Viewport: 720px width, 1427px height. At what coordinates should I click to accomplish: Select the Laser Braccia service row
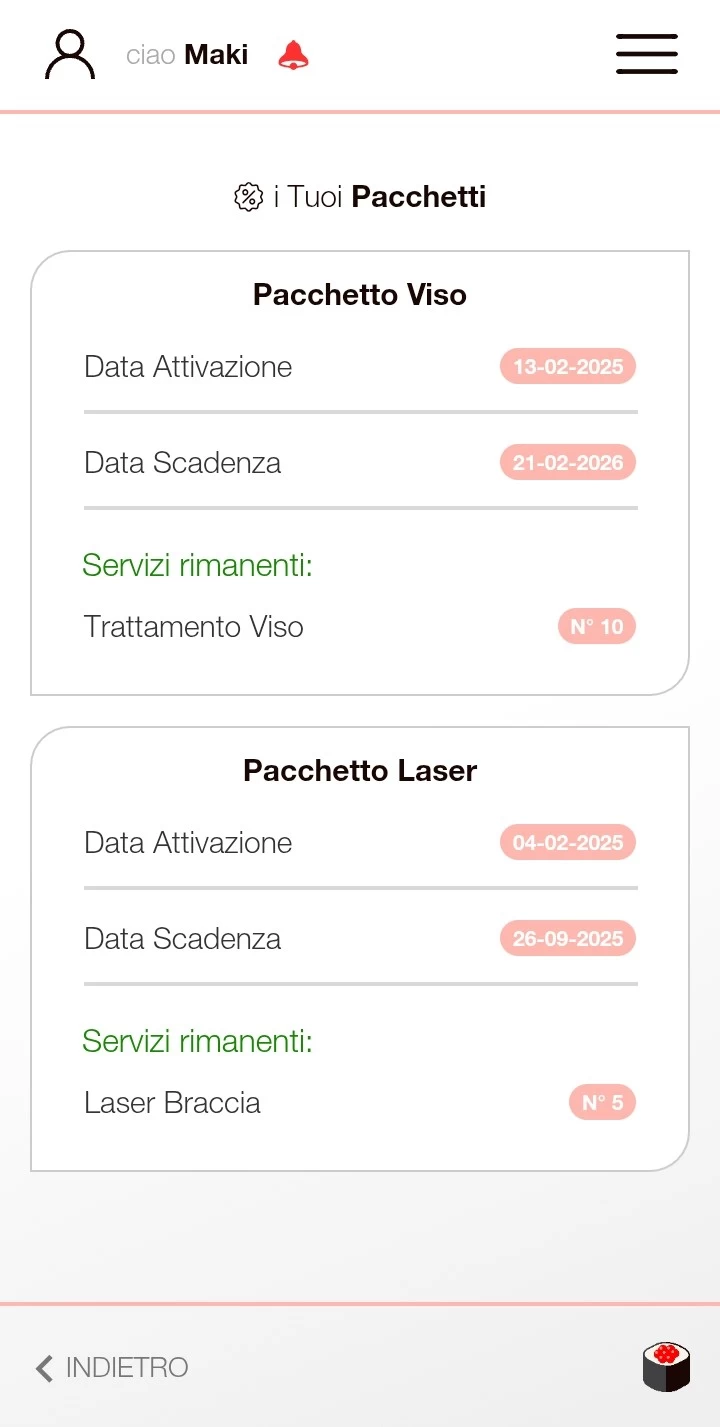pos(172,1103)
